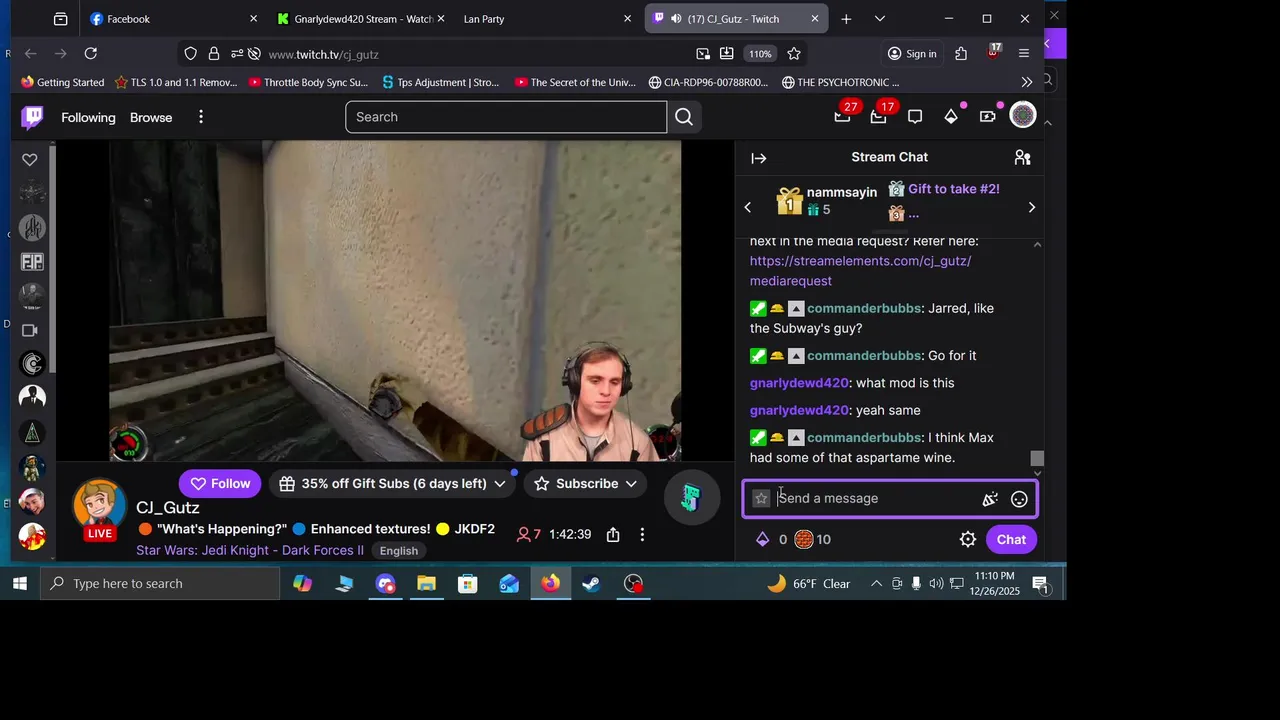Open the three-dot more menu beside Browse
Image resolution: width=1280 pixels, height=720 pixels.
201,117
